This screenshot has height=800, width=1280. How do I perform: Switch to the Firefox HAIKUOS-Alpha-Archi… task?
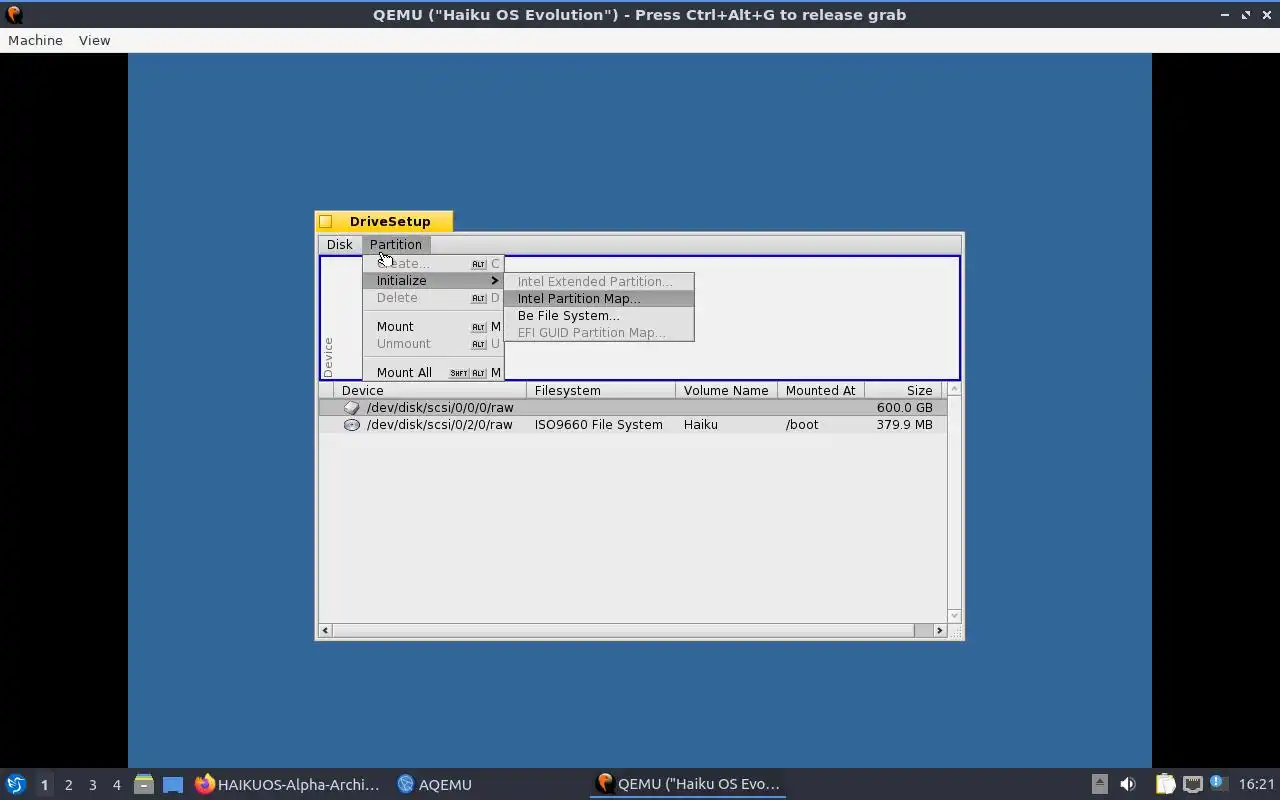point(288,785)
